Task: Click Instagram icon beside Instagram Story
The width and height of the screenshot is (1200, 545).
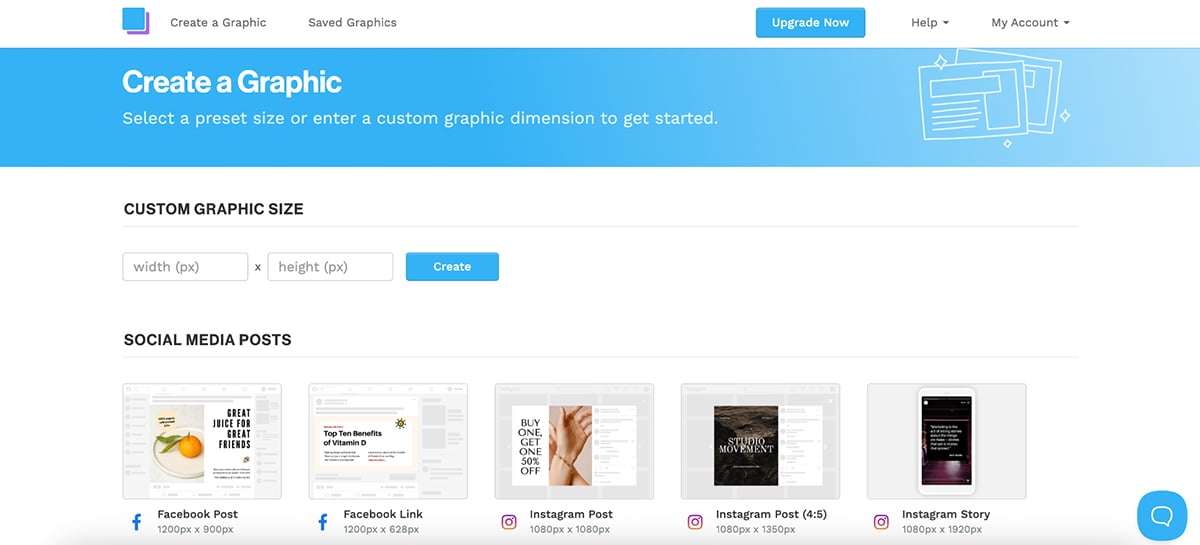Action: point(881,521)
